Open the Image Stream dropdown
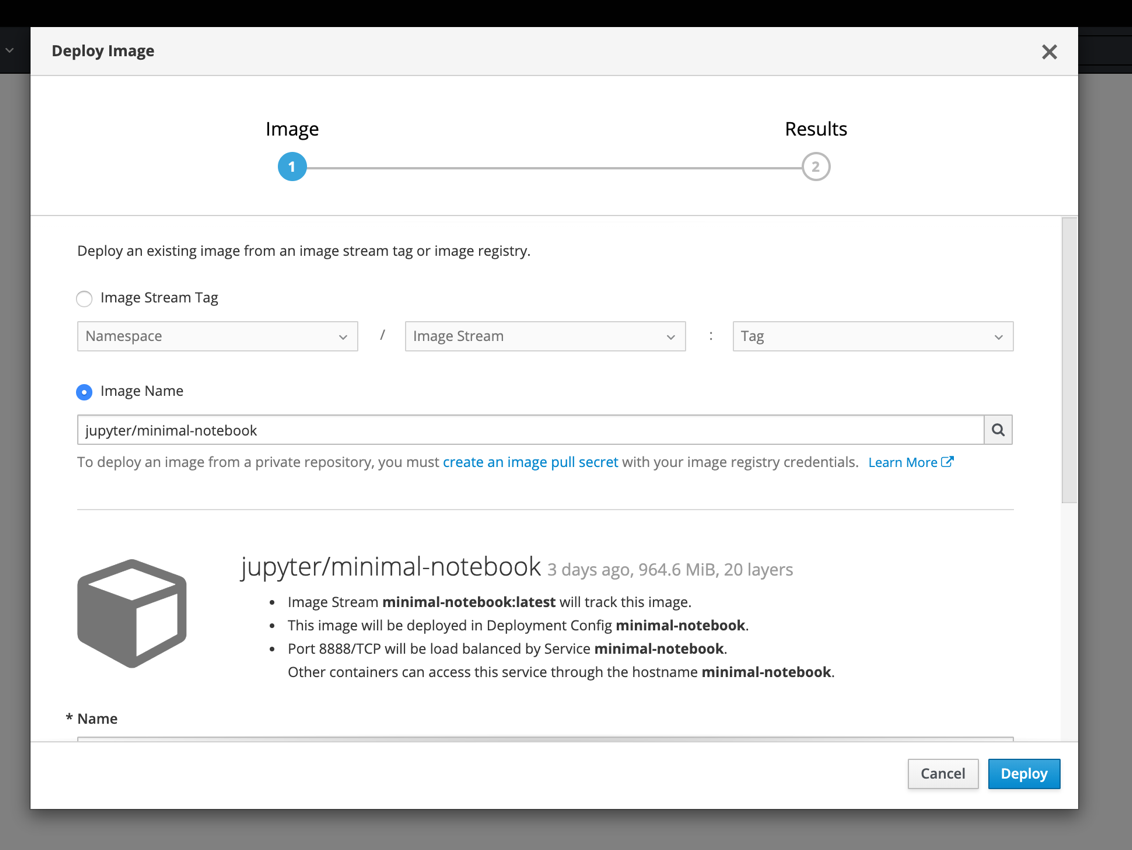Screen dimensions: 1132x850 545,336
